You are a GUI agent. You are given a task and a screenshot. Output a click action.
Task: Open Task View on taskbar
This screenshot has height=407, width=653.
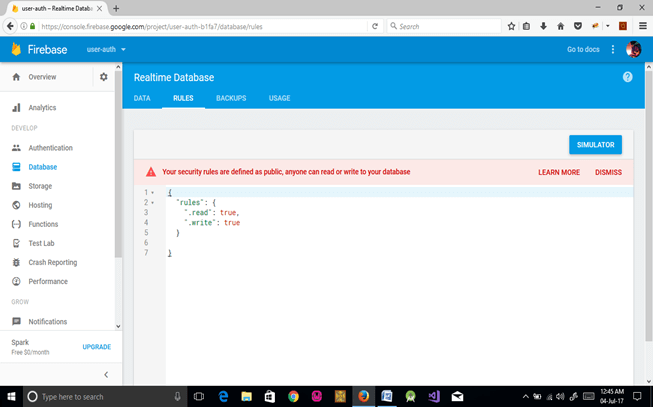coord(199,397)
